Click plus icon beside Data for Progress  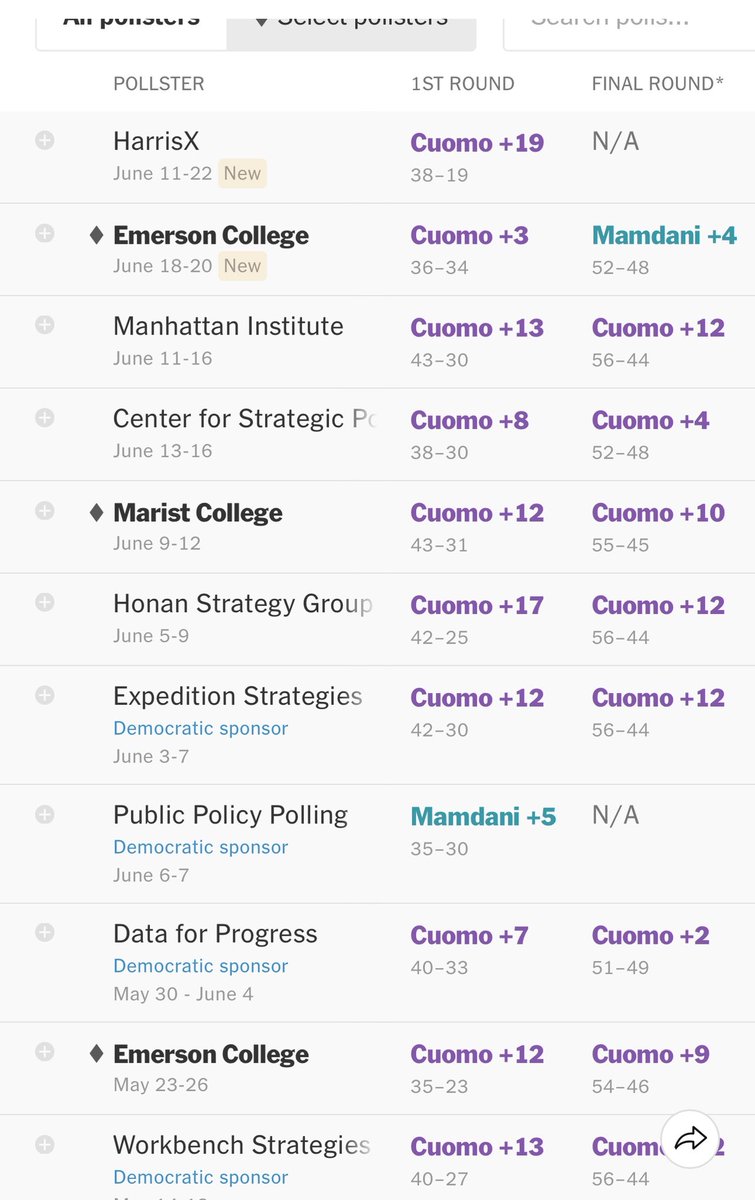(x=44, y=932)
